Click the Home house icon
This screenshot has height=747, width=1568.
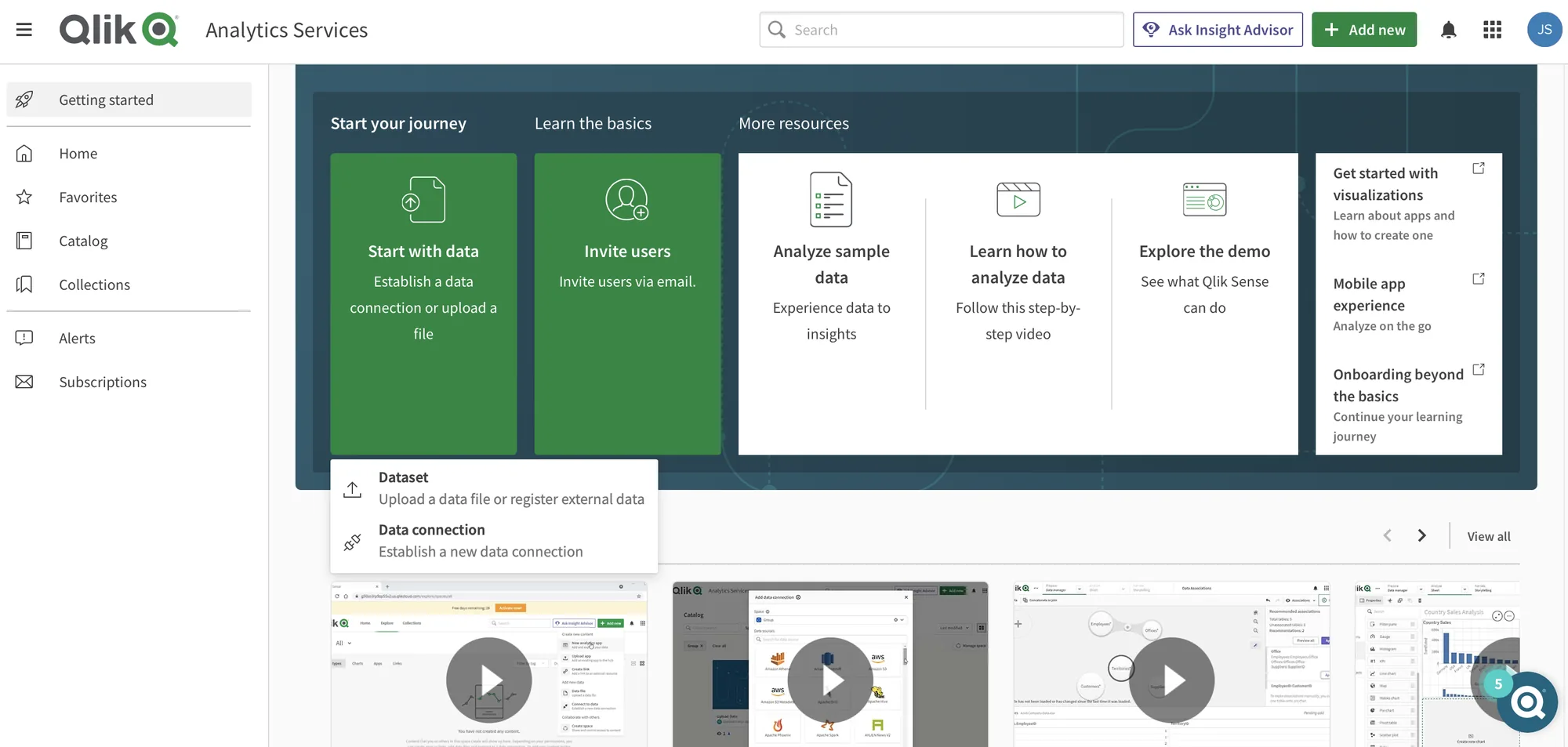[24, 153]
